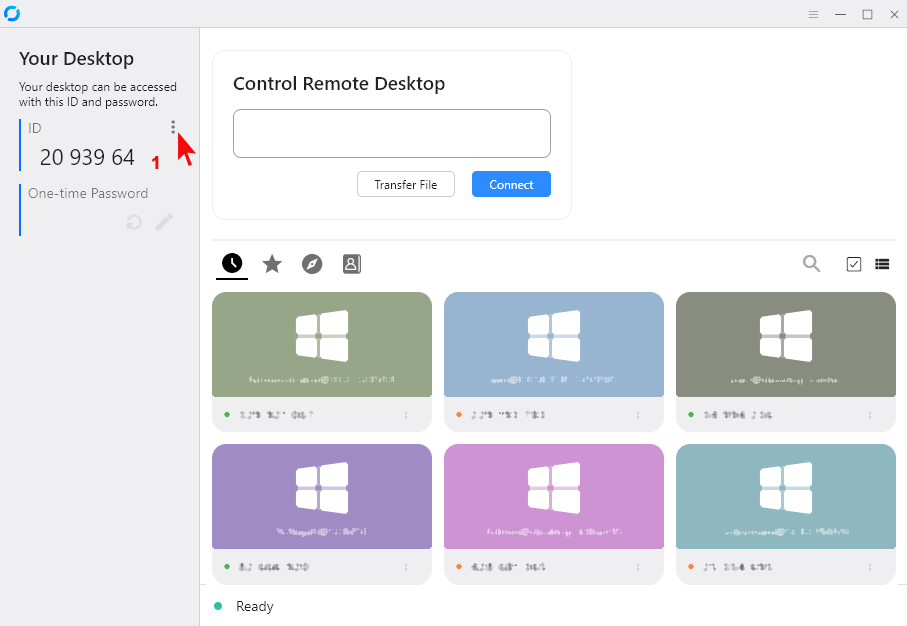This screenshot has width=907, height=626.
Task: Maximize the RustDesk window
Action: pyautogui.click(x=868, y=14)
